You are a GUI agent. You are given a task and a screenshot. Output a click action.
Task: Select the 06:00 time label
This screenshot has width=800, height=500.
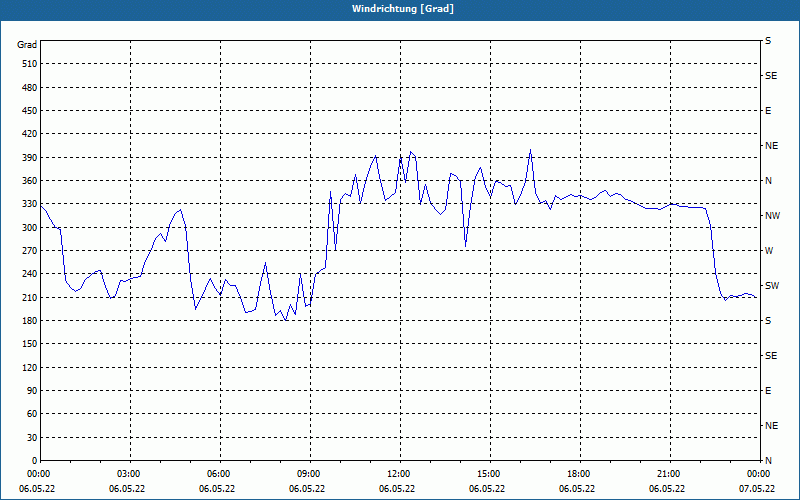[x=218, y=474]
